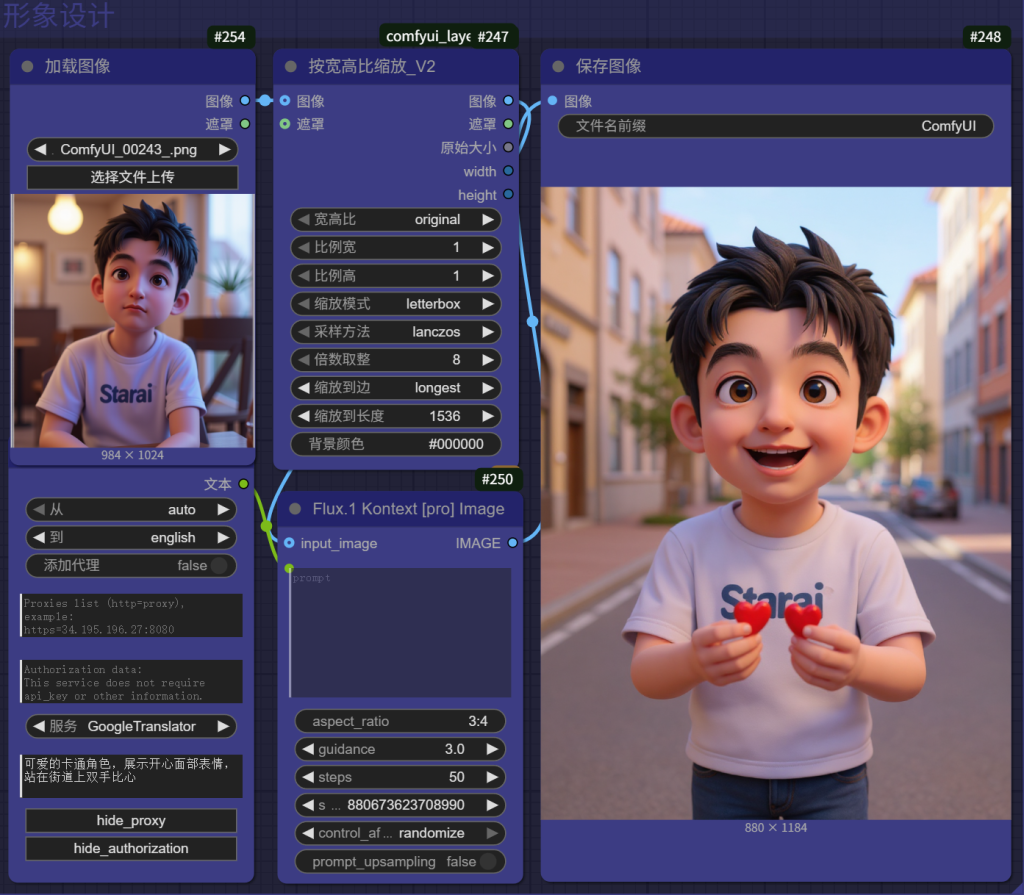Click the width output port
The height and width of the screenshot is (895, 1024).
click(x=508, y=171)
